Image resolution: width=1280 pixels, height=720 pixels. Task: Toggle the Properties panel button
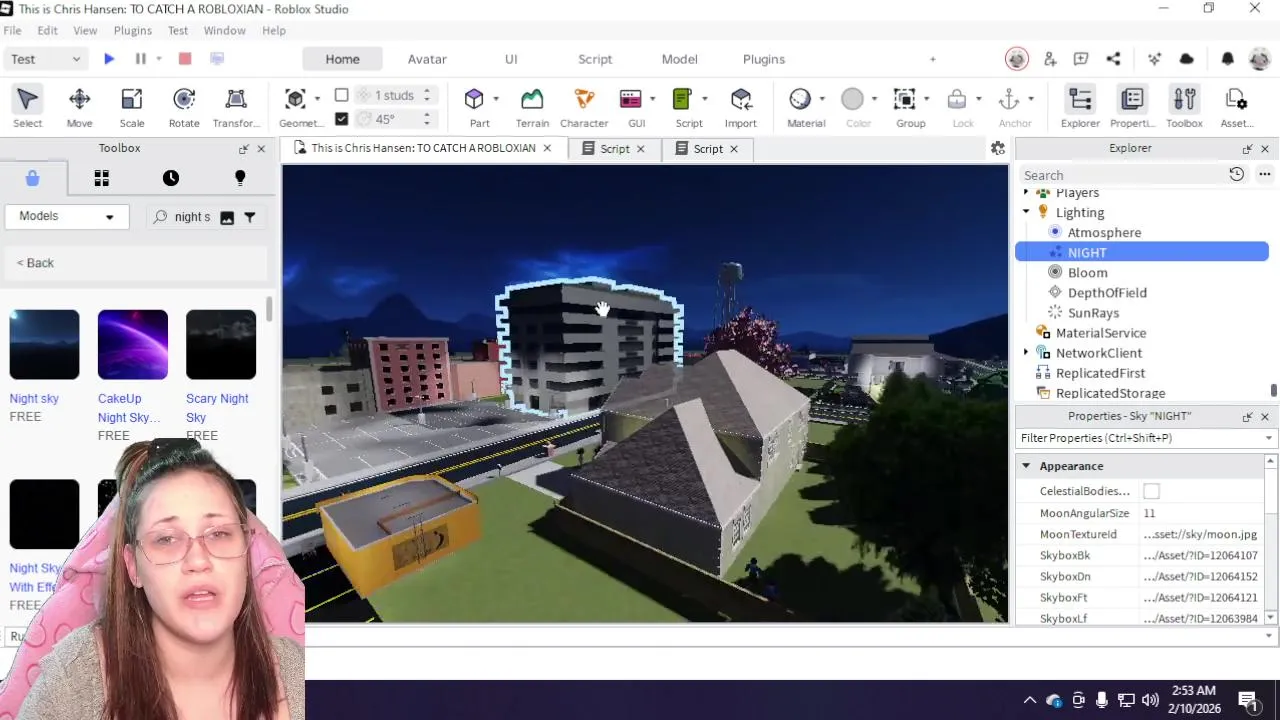point(1132,108)
